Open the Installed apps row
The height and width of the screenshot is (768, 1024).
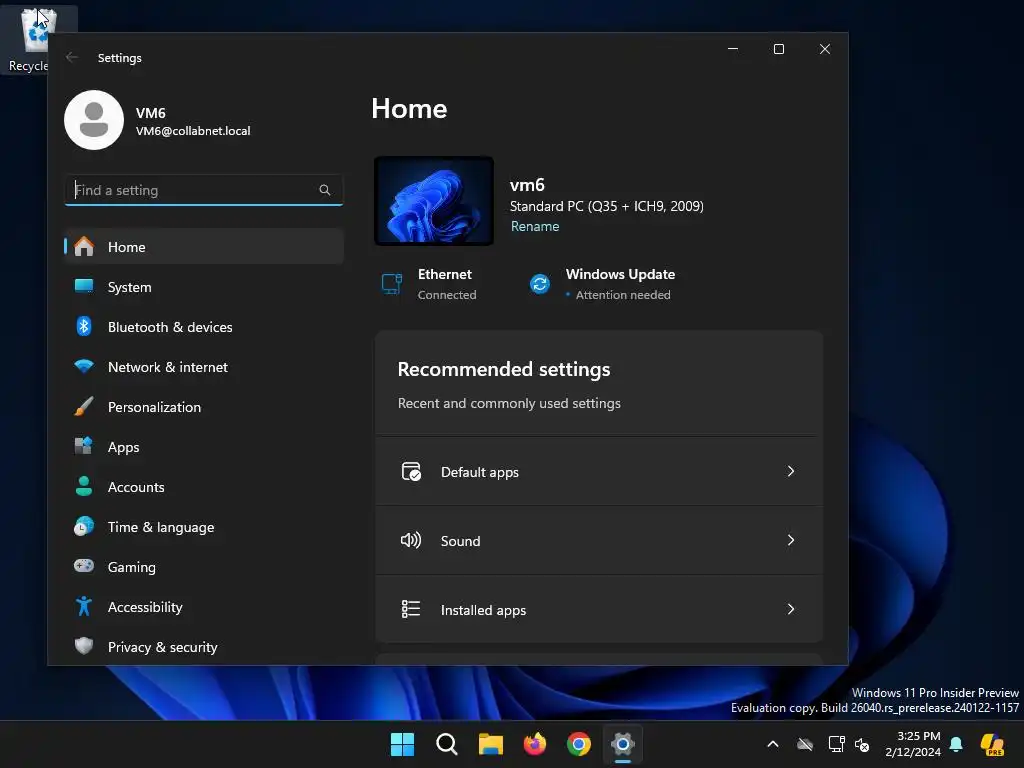[x=599, y=609]
